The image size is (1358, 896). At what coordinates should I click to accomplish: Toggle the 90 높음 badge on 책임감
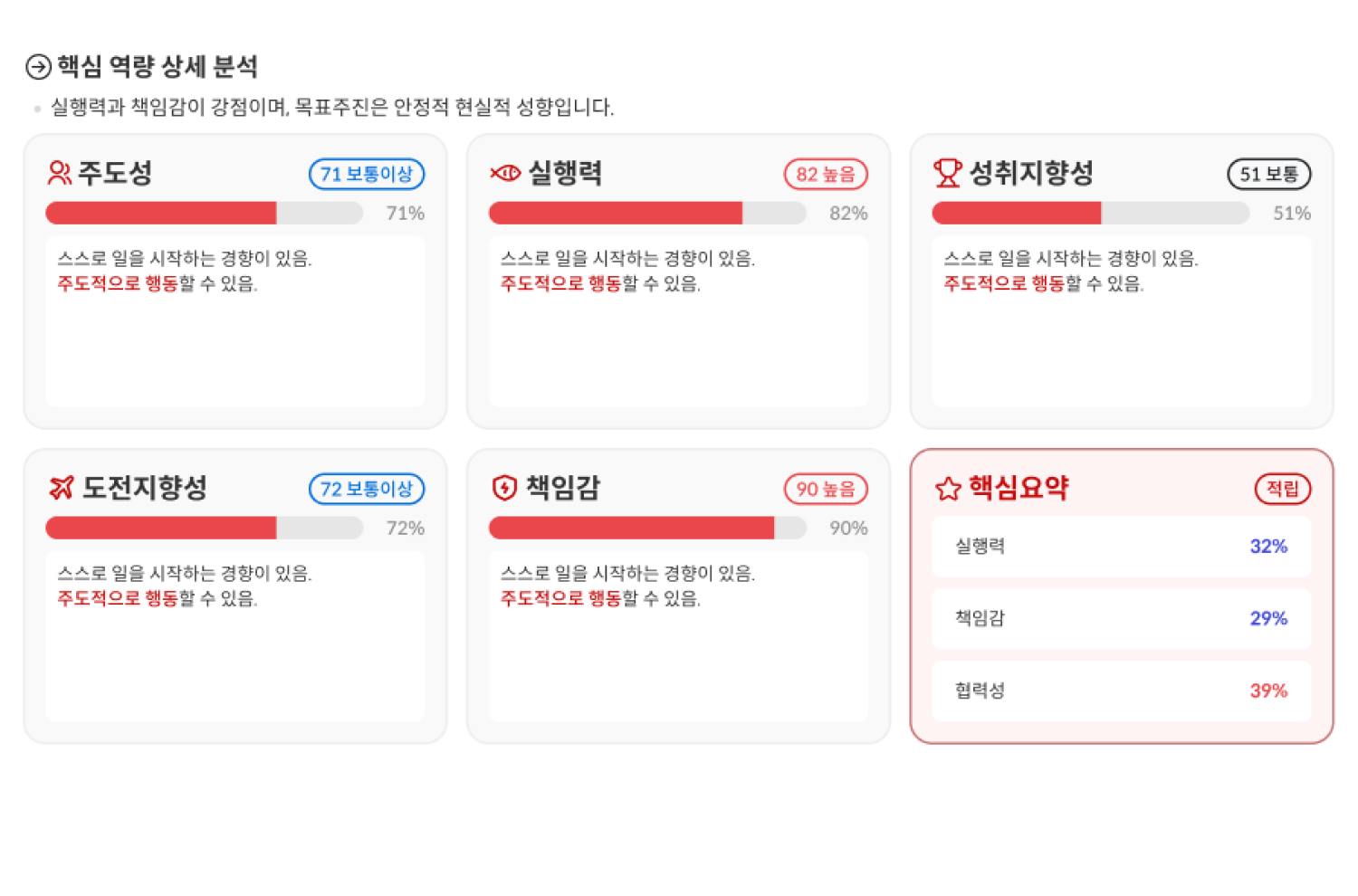825,489
